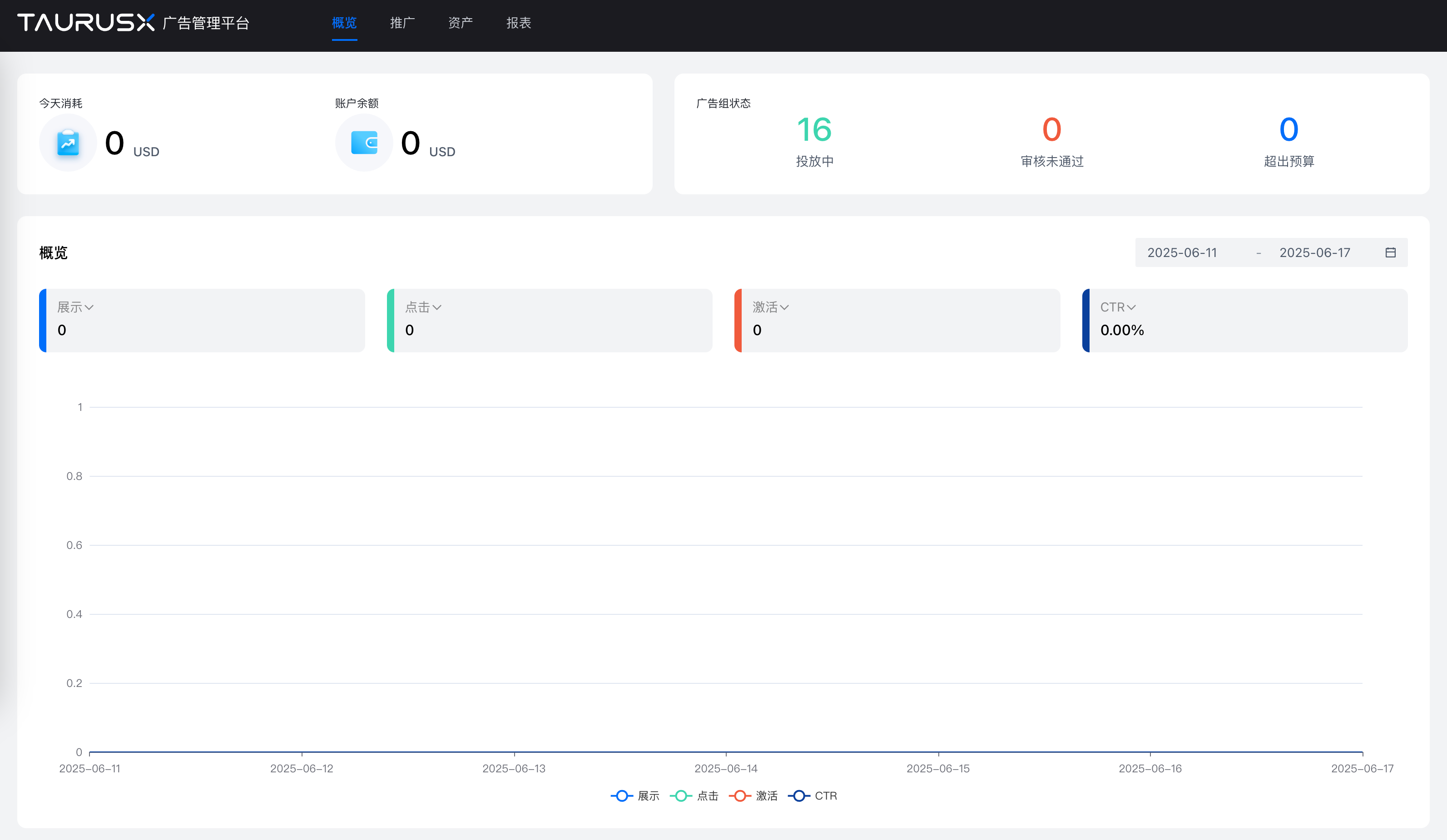Click x-axis label 2025-06-12
The width and height of the screenshot is (1447, 840).
(x=302, y=768)
